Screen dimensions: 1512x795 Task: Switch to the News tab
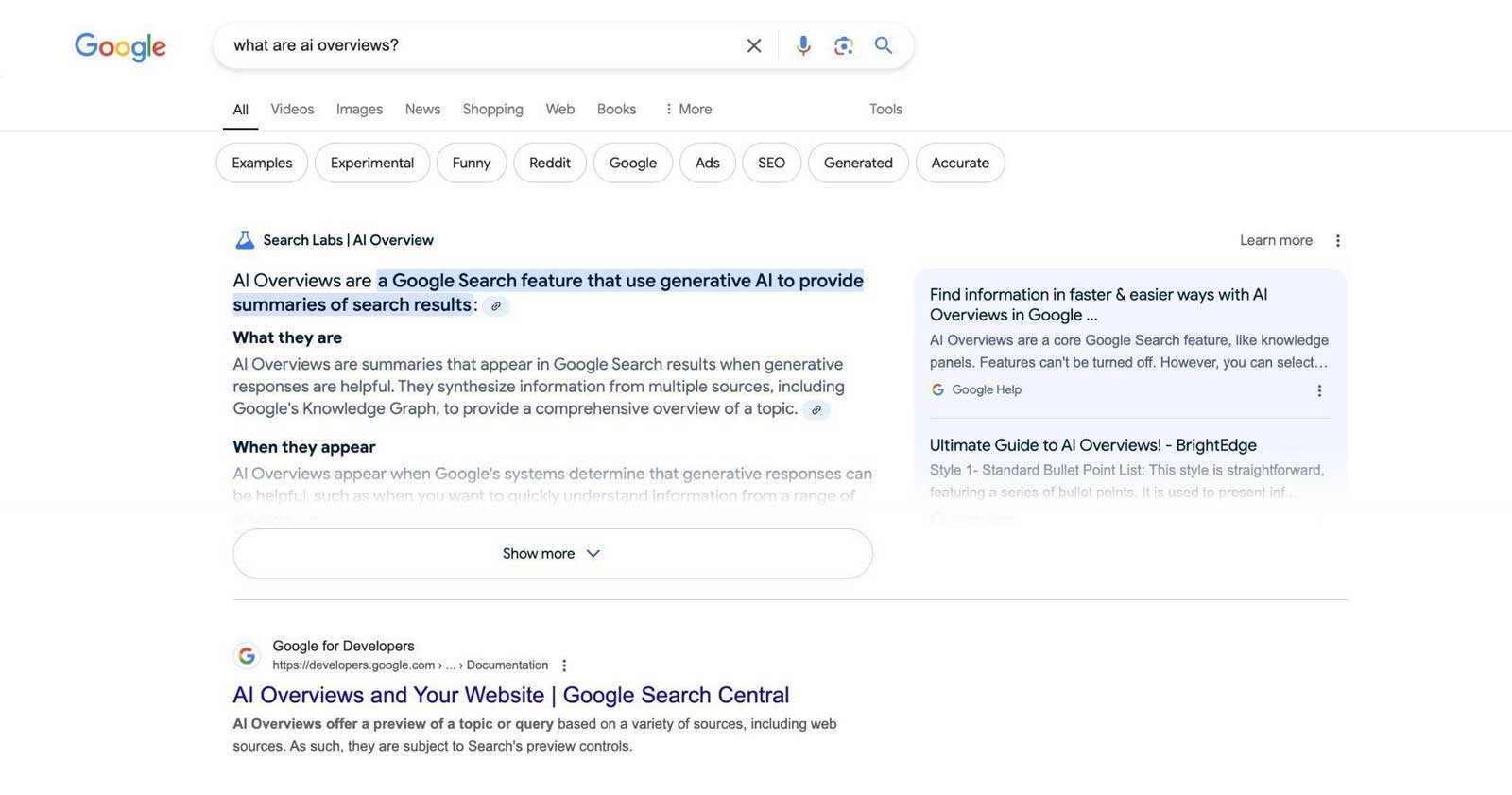422,110
